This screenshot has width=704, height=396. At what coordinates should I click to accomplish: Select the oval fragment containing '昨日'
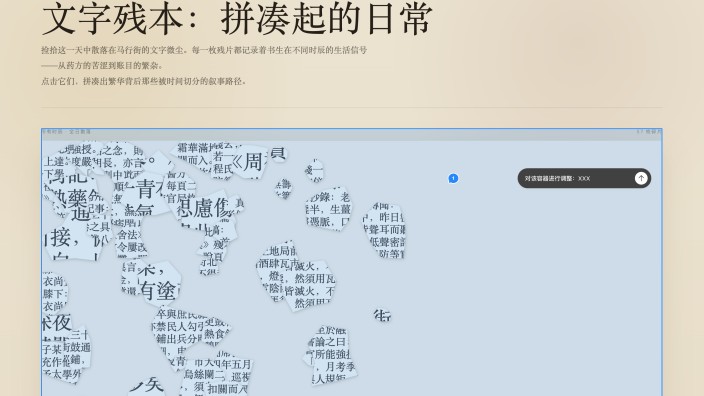[384, 230]
